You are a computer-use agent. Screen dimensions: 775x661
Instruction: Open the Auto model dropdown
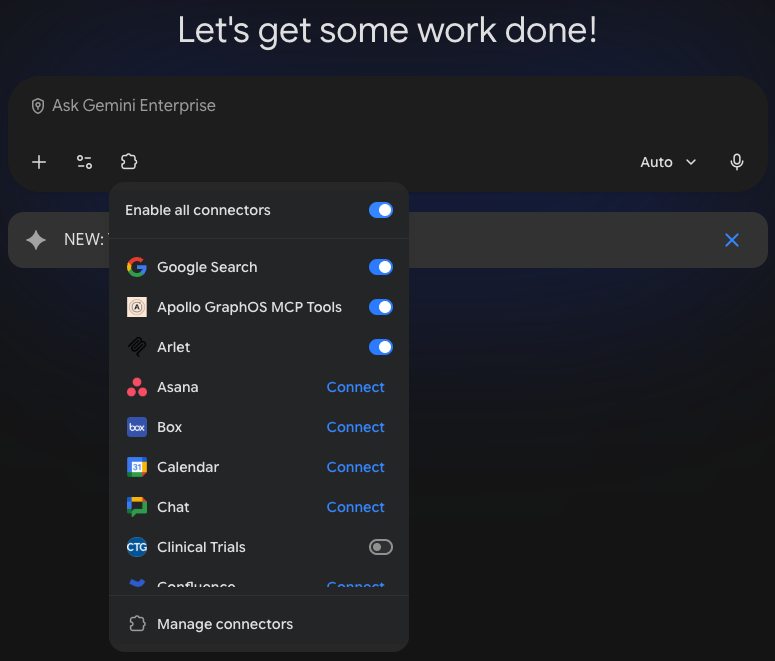coord(668,162)
